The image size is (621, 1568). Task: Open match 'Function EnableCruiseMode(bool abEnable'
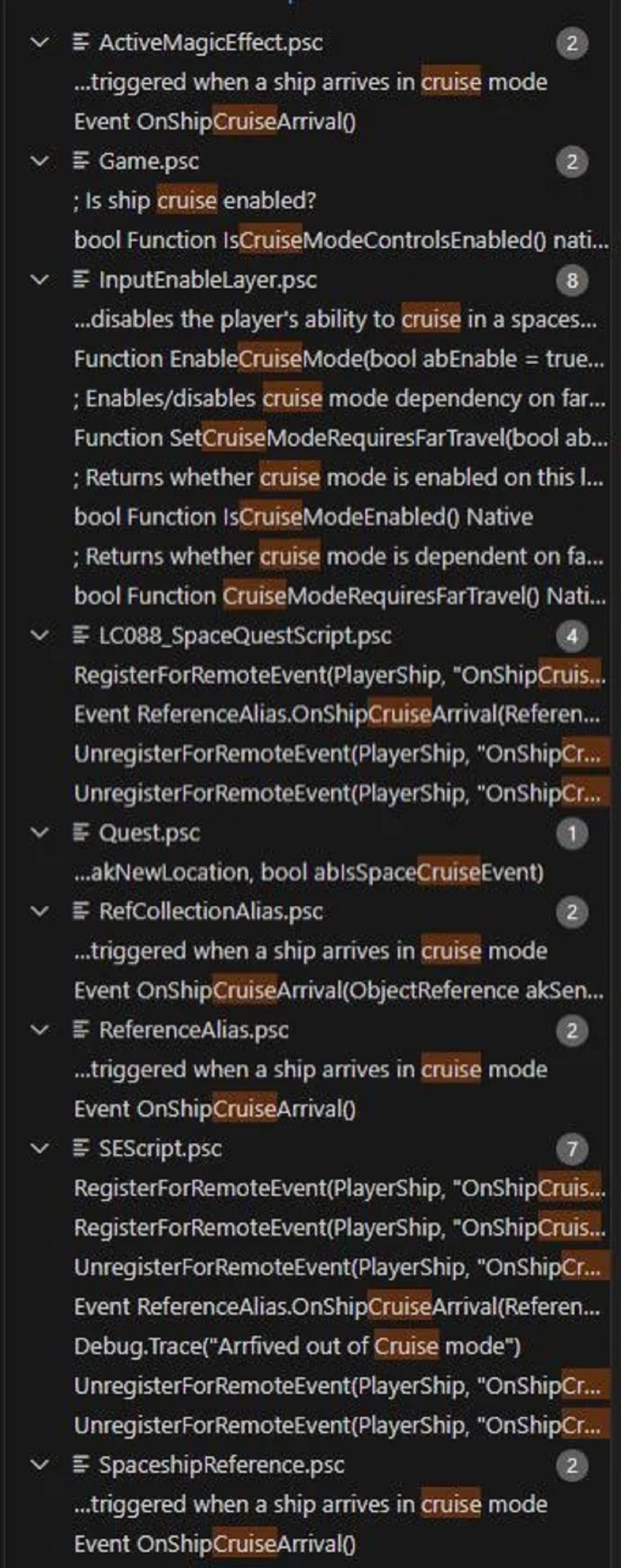[339, 359]
